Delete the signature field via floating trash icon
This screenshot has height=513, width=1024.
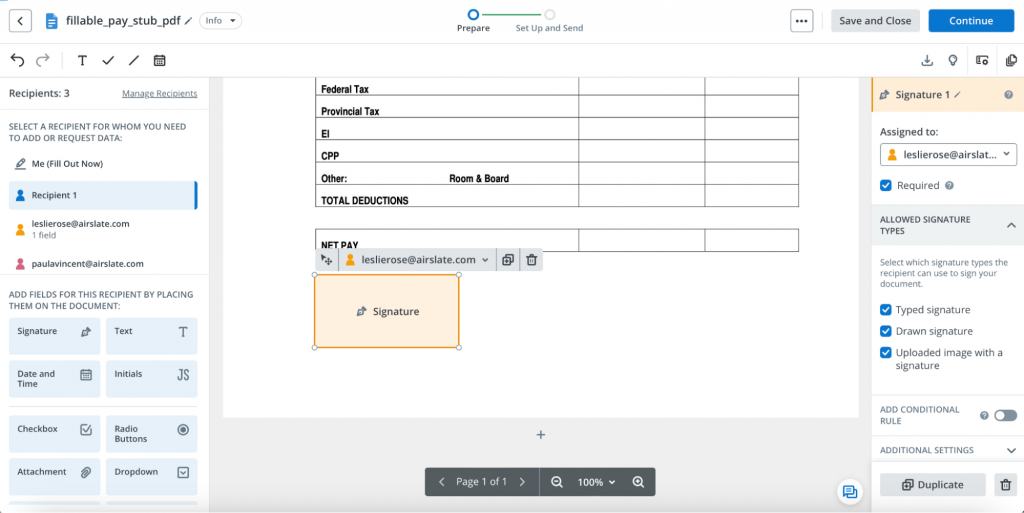tap(532, 260)
